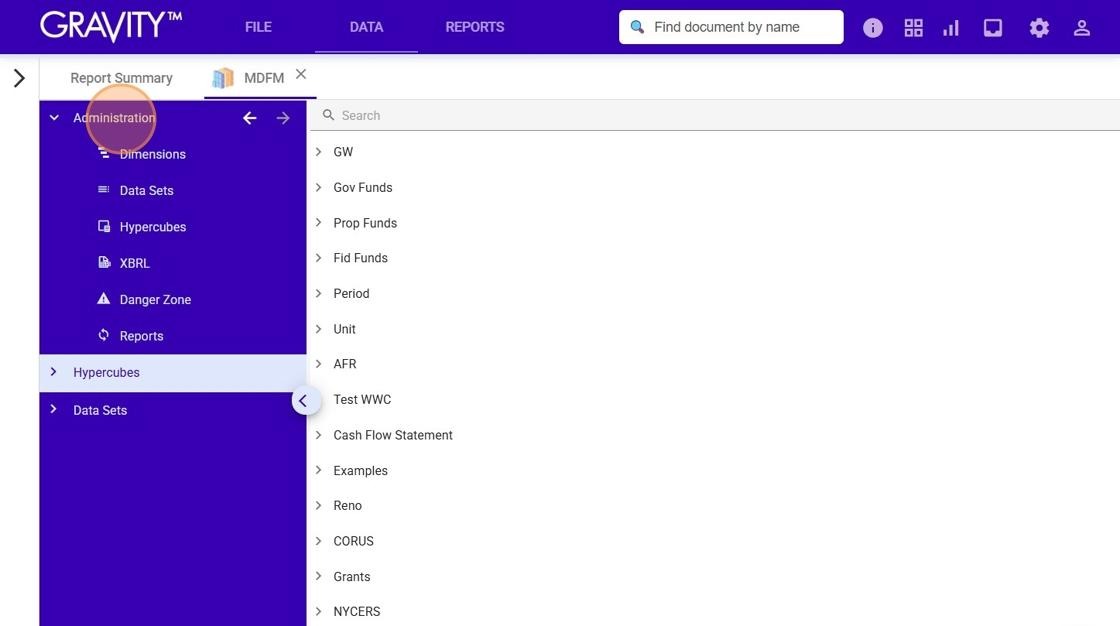The height and width of the screenshot is (626, 1120).
Task: Click the Reports refresh icon in the sidebar
Action: pyautogui.click(x=104, y=335)
